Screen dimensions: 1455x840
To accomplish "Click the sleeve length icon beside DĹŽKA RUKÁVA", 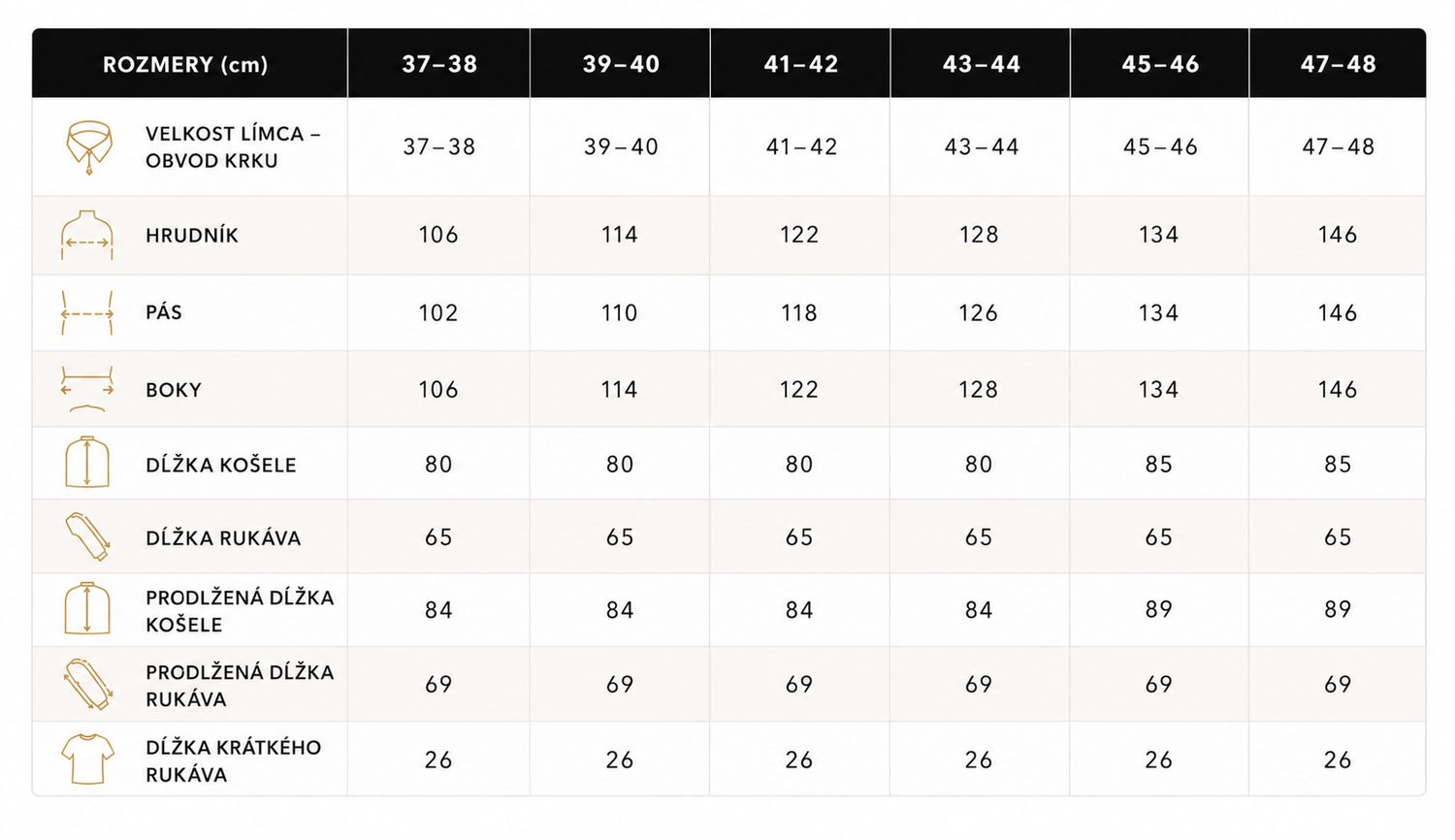I will [x=87, y=537].
